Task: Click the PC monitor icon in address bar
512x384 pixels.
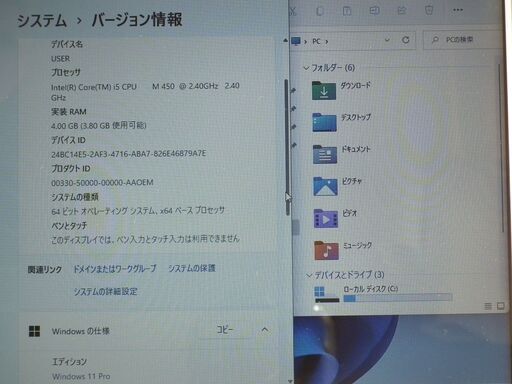Action: tap(296, 41)
